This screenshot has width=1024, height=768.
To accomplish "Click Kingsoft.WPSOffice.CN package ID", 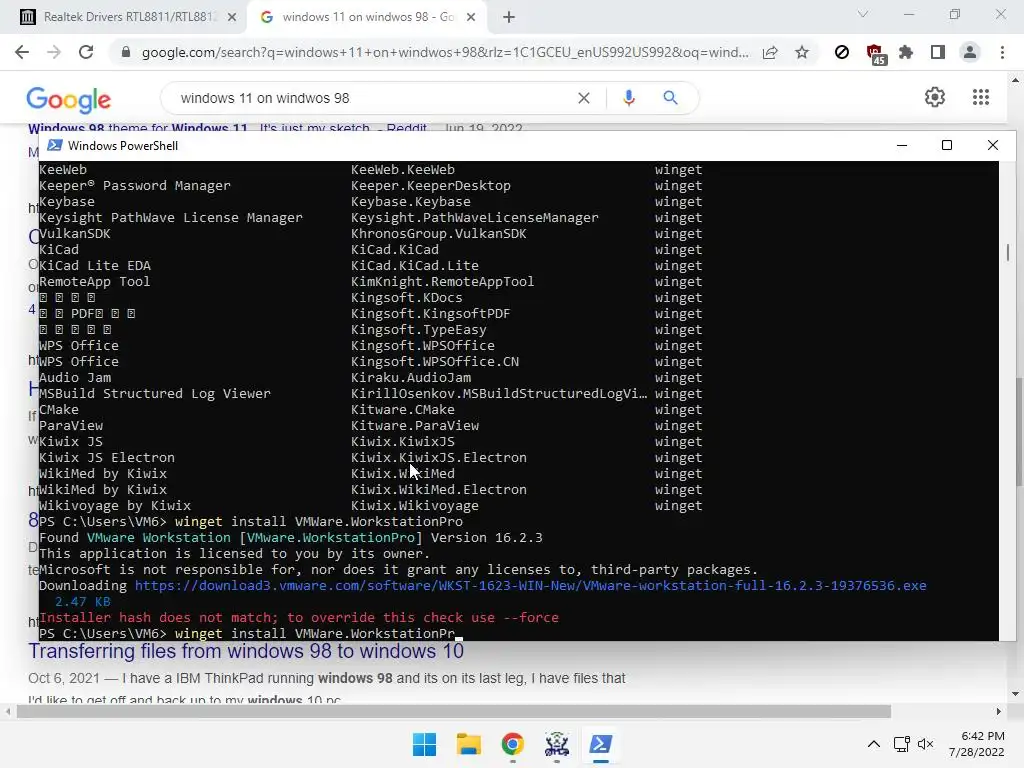I will 435,362.
